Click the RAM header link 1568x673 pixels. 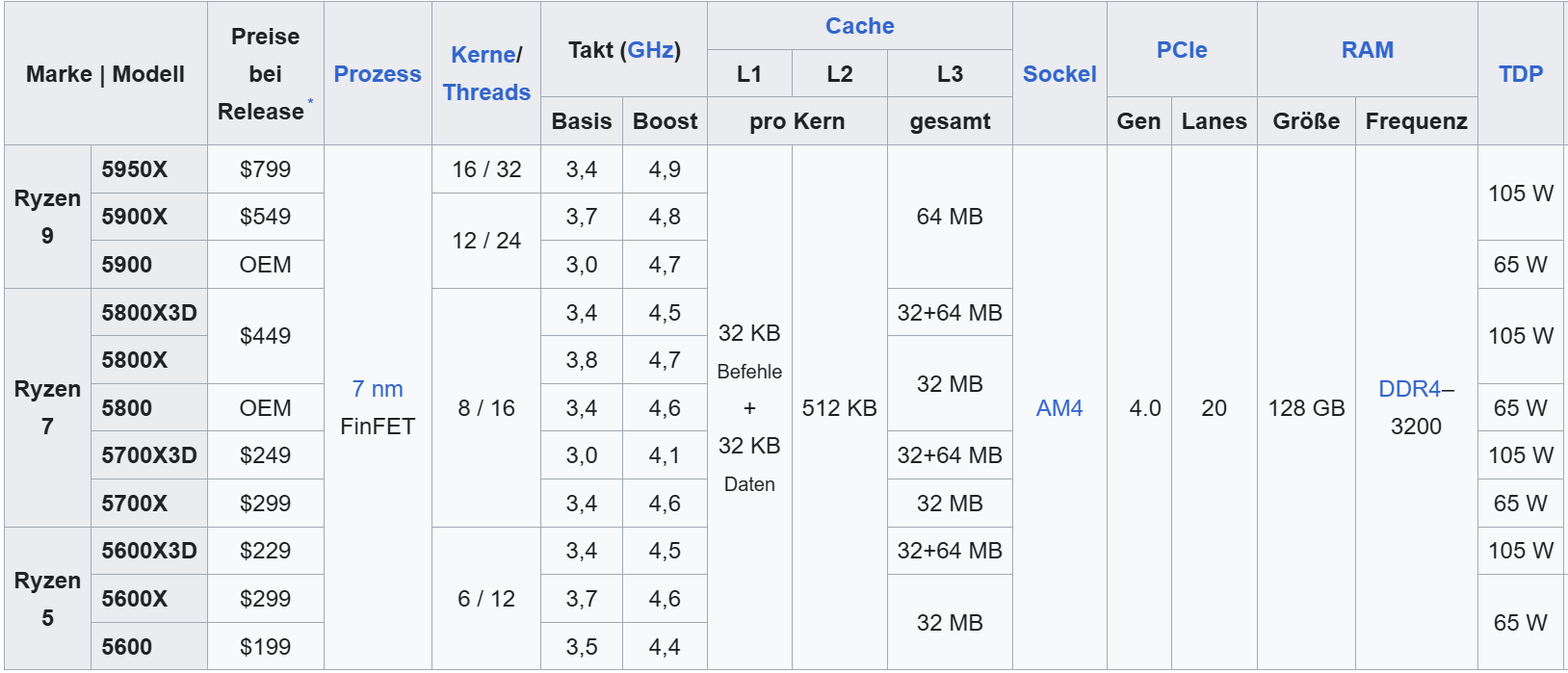coord(1367,50)
